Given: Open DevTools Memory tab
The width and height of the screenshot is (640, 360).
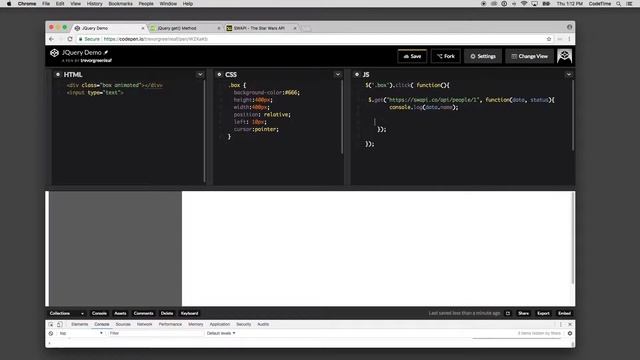Looking at the screenshot, I should (196, 324).
